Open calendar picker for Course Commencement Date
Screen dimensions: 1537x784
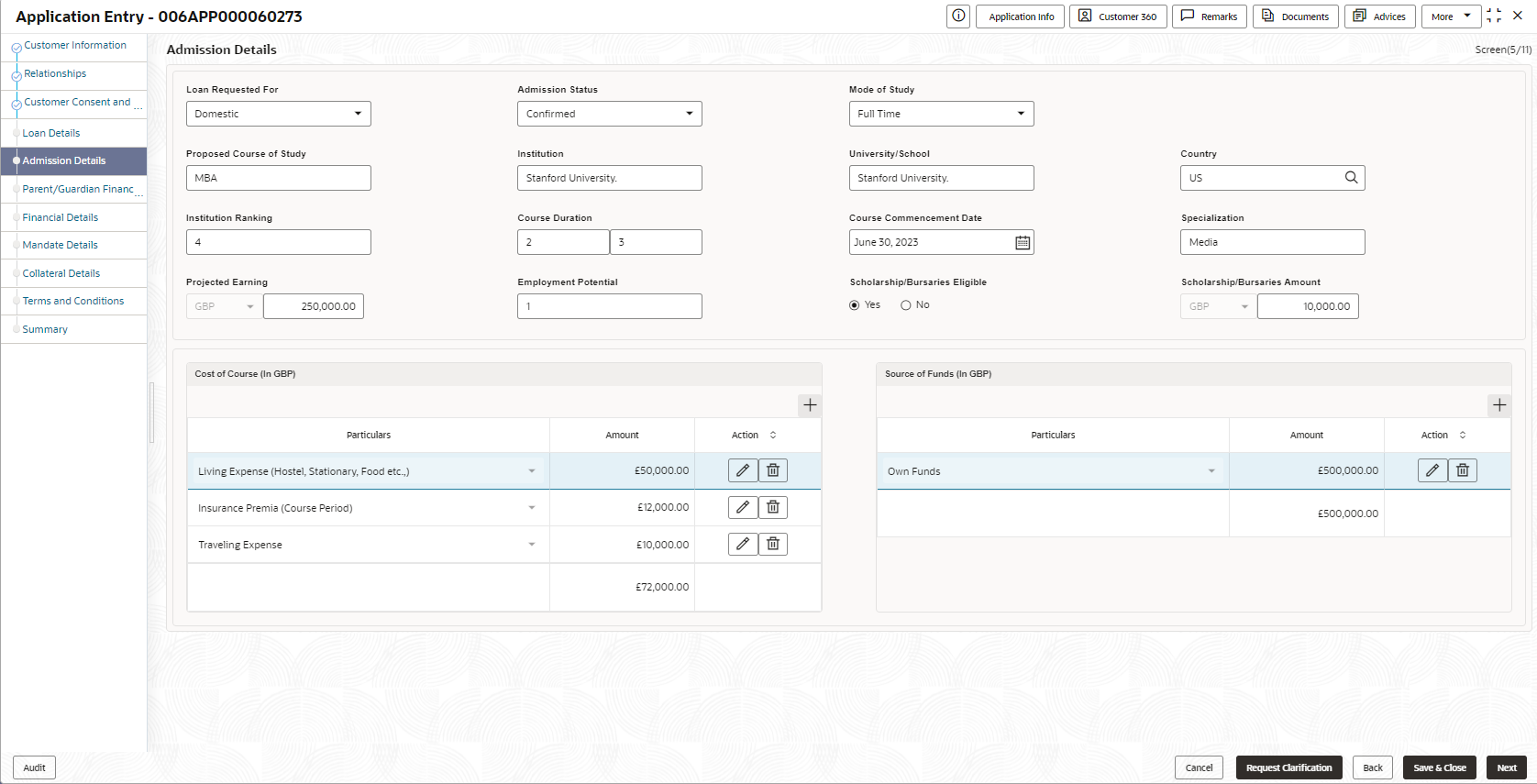tap(1023, 242)
